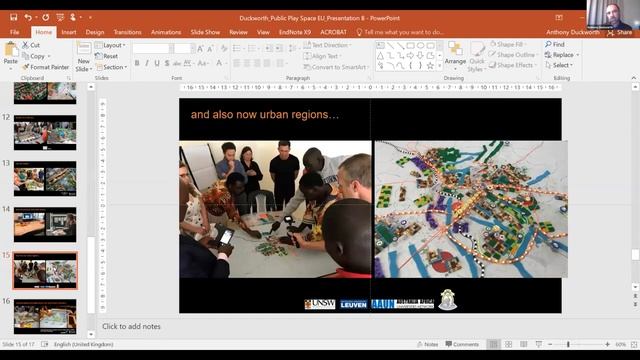Image resolution: width=640 pixels, height=360 pixels.
Task: Switch to the Insert tab
Action: pos(69,32)
